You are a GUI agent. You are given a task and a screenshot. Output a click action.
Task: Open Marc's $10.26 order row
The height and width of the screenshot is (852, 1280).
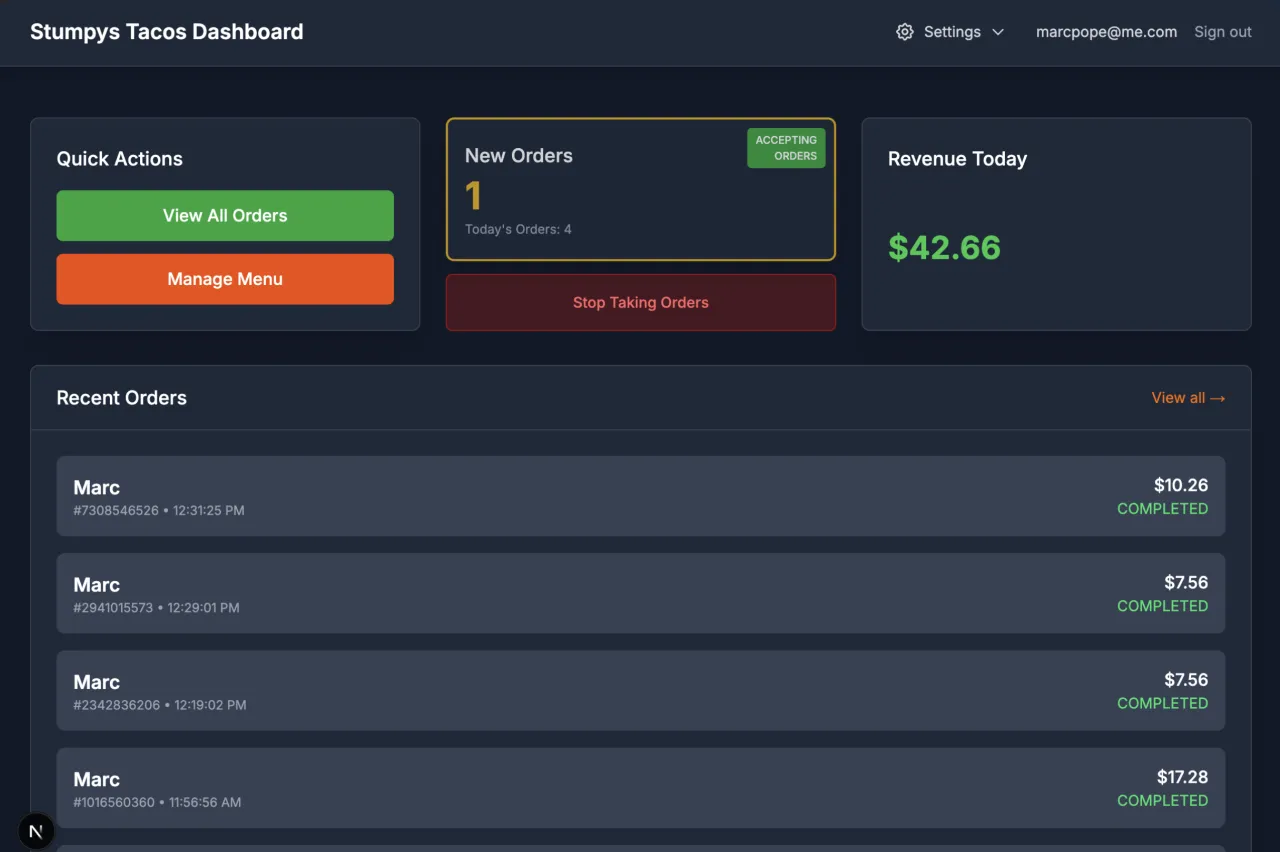640,496
